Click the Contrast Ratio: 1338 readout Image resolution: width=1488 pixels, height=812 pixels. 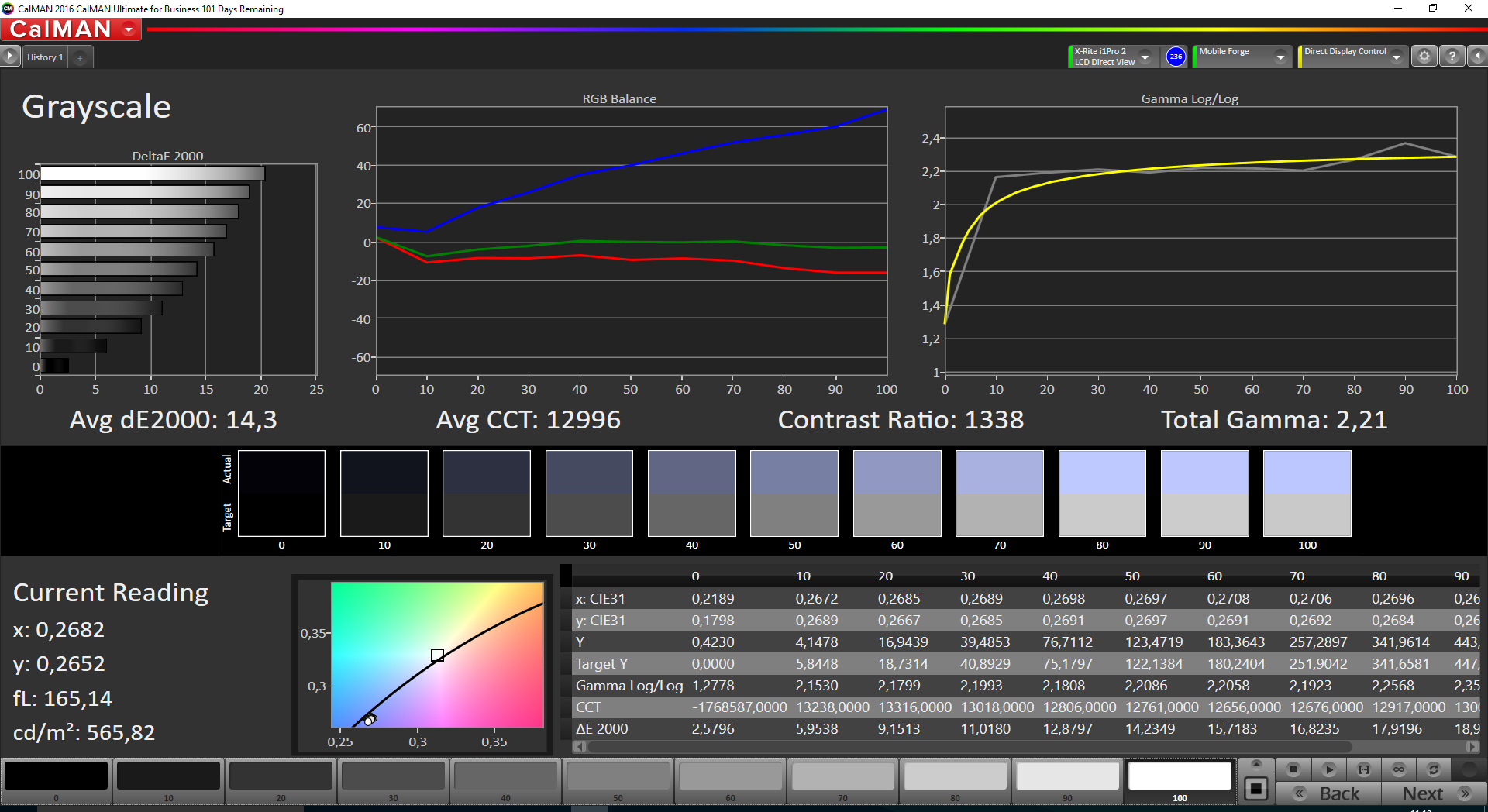(x=901, y=420)
